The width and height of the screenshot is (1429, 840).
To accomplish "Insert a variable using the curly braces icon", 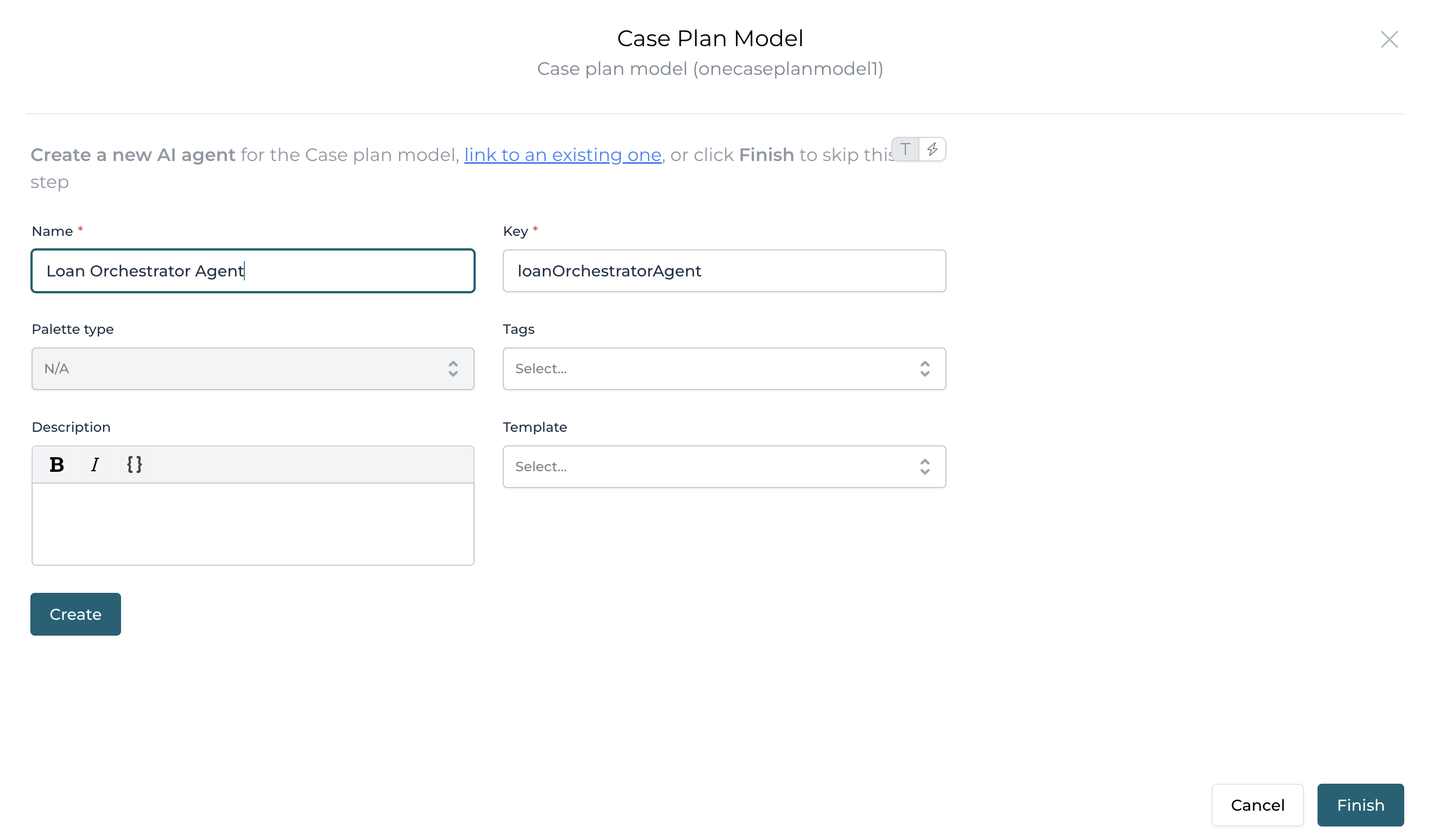I will tap(135, 464).
